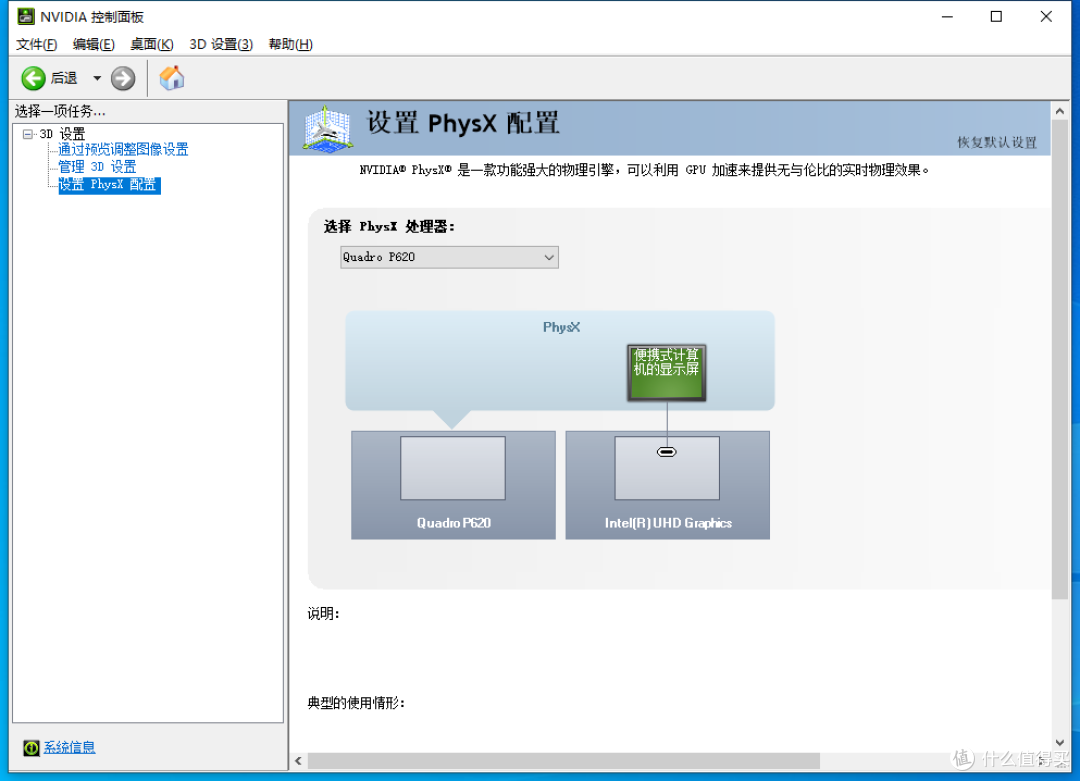Go to the Home page icon
The height and width of the screenshot is (781, 1080).
(x=172, y=78)
